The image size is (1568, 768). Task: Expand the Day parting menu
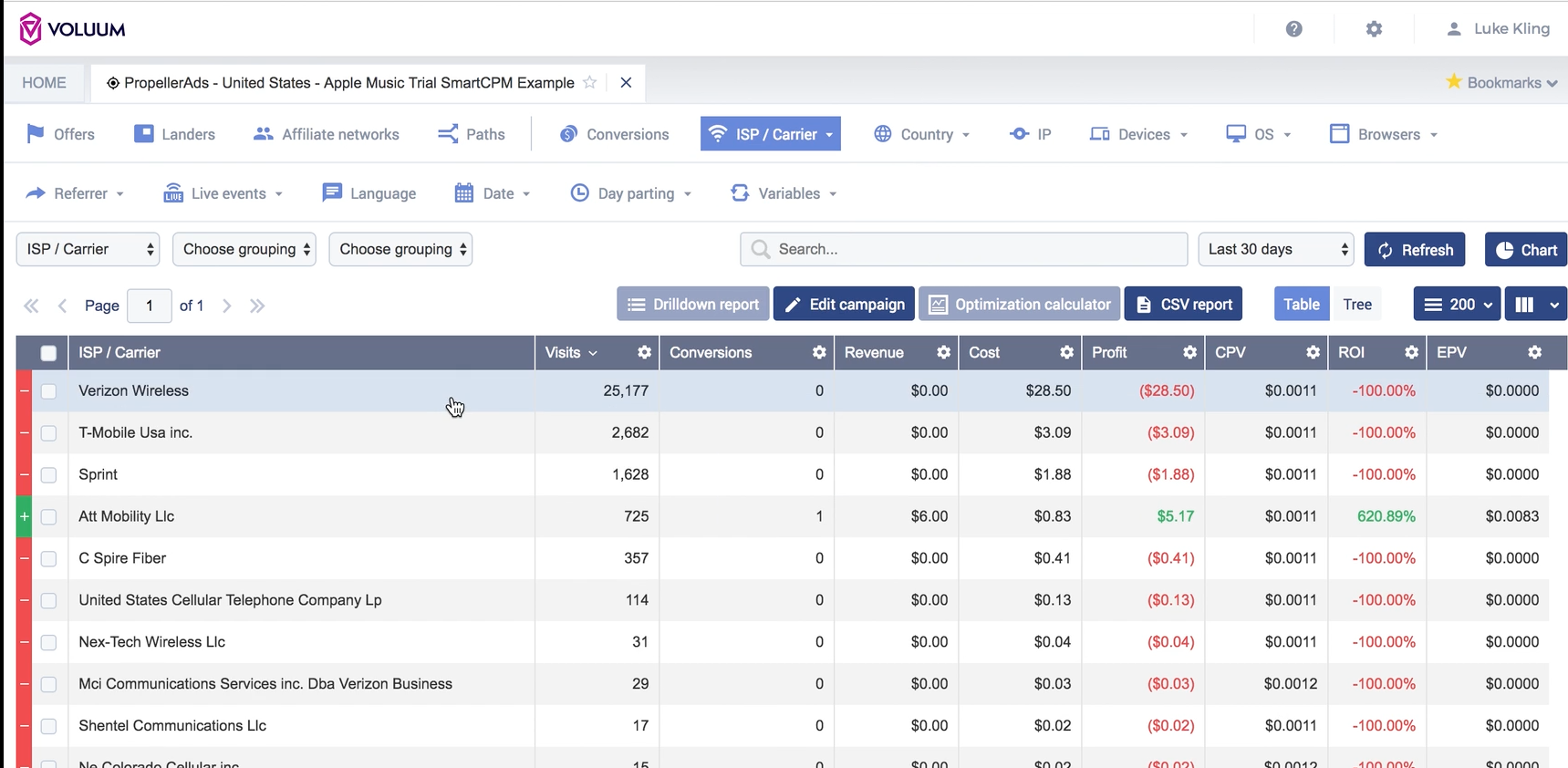coord(631,193)
